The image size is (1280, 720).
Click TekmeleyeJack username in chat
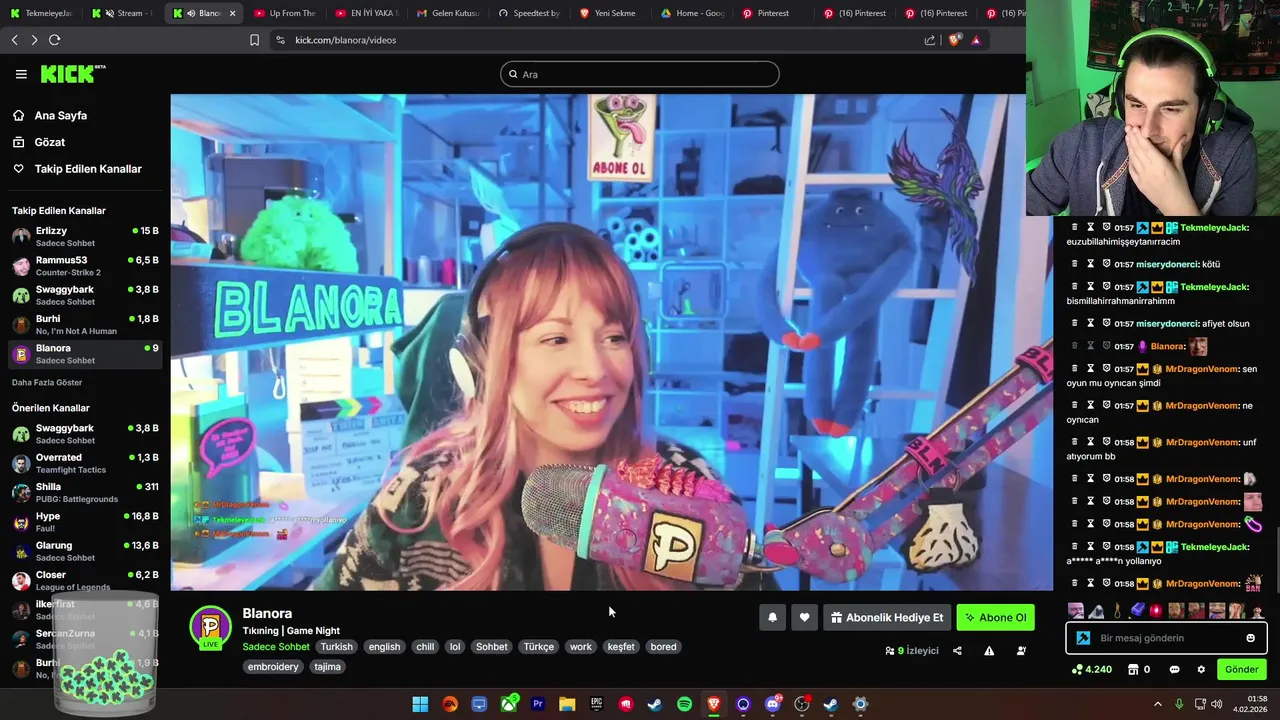pos(1214,228)
